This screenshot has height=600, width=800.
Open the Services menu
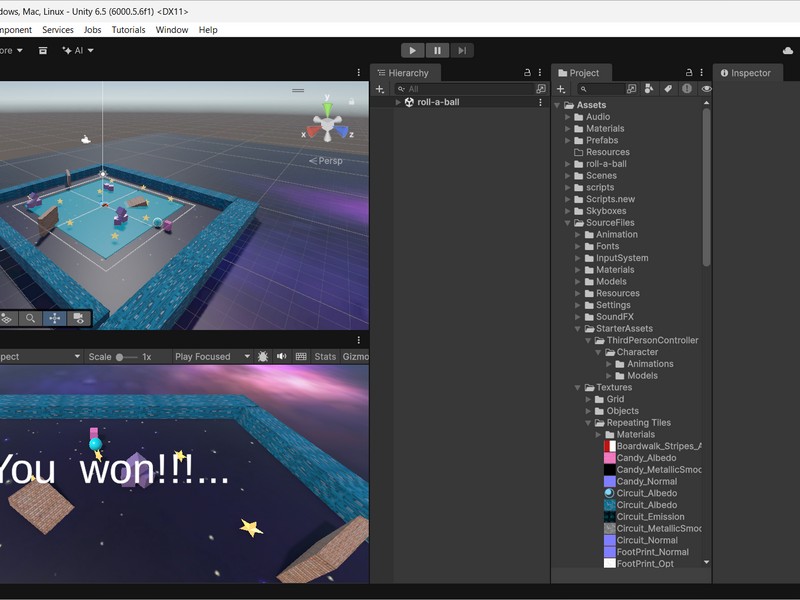(58, 30)
